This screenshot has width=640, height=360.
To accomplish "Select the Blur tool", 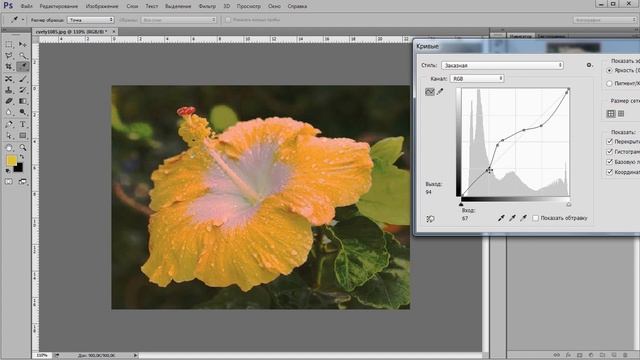I will [x=9, y=112].
